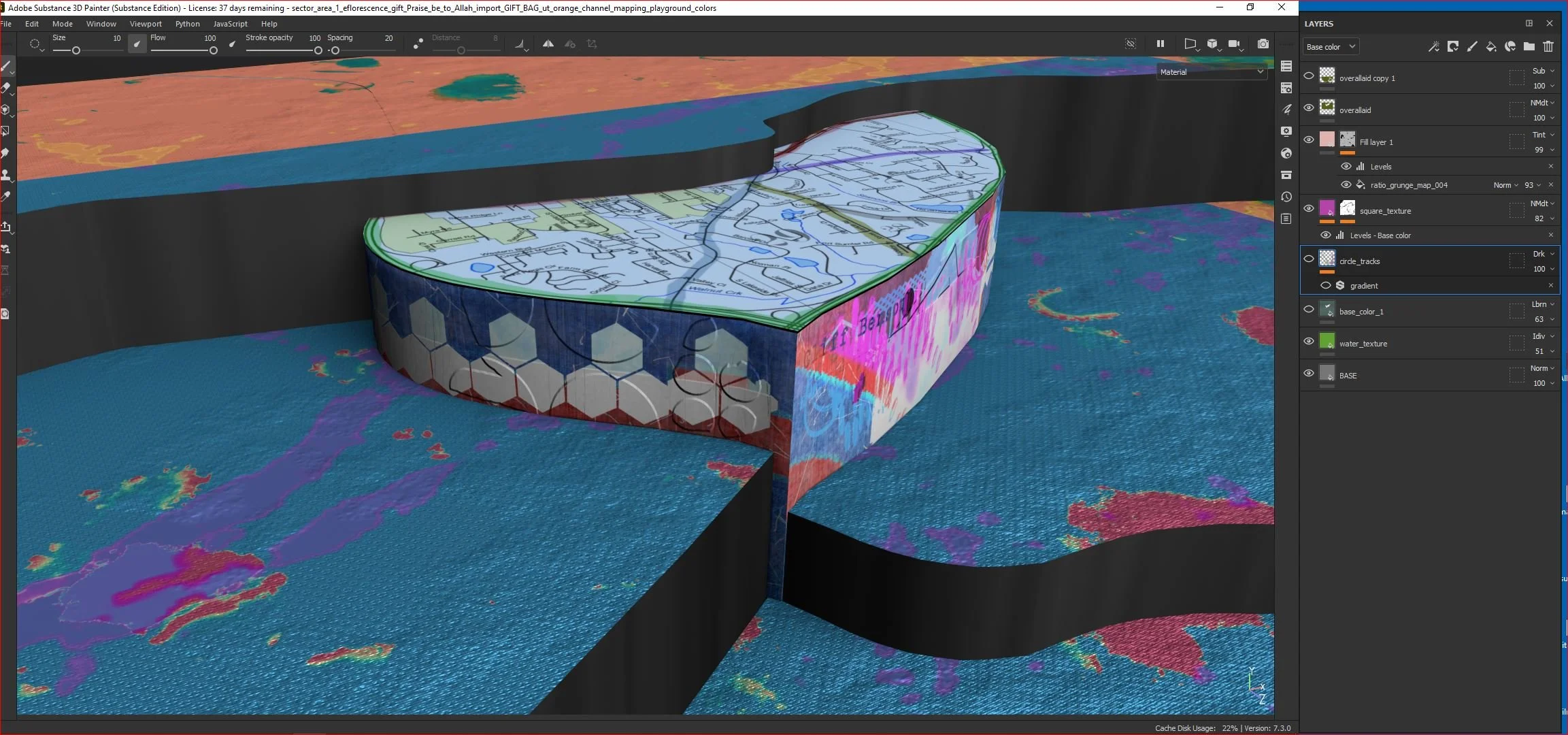1568x735 pixels.
Task: Click the camera screenshot icon above viewport
Action: 1263,44
